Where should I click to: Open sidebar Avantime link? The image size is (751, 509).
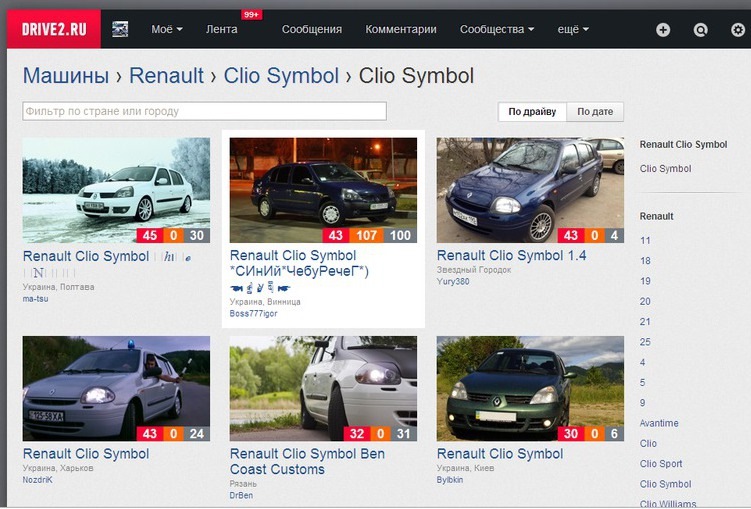tap(659, 423)
